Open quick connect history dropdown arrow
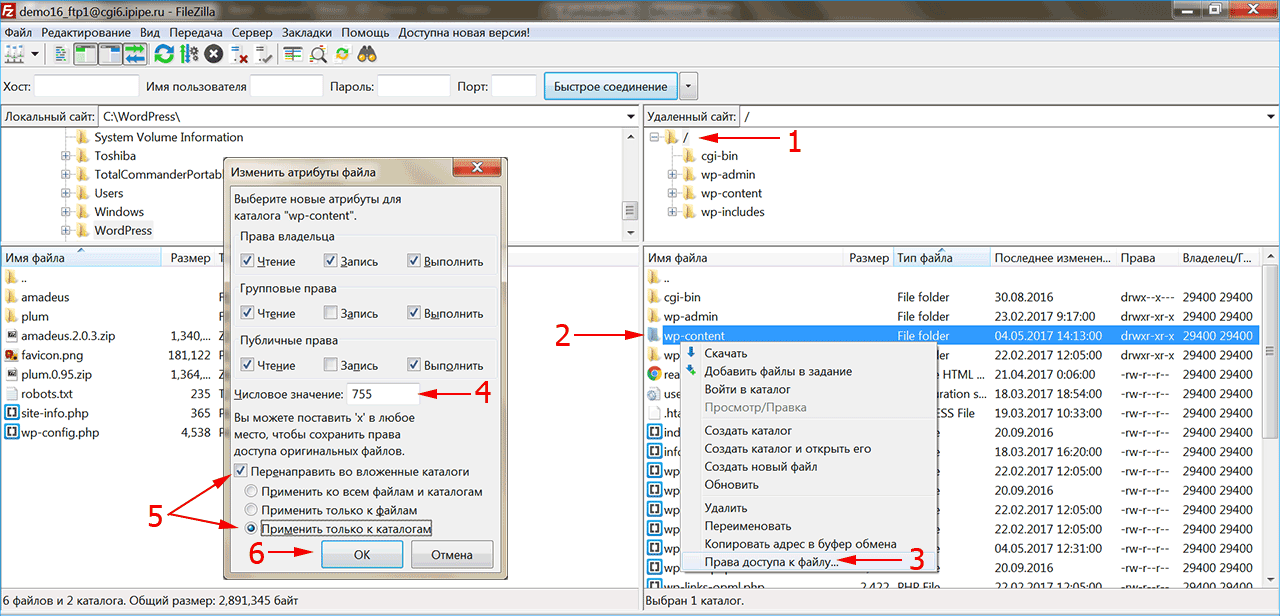 (x=688, y=86)
